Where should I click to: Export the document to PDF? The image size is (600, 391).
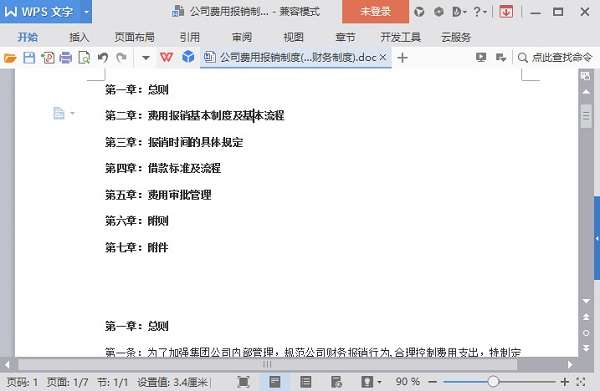pos(48,58)
